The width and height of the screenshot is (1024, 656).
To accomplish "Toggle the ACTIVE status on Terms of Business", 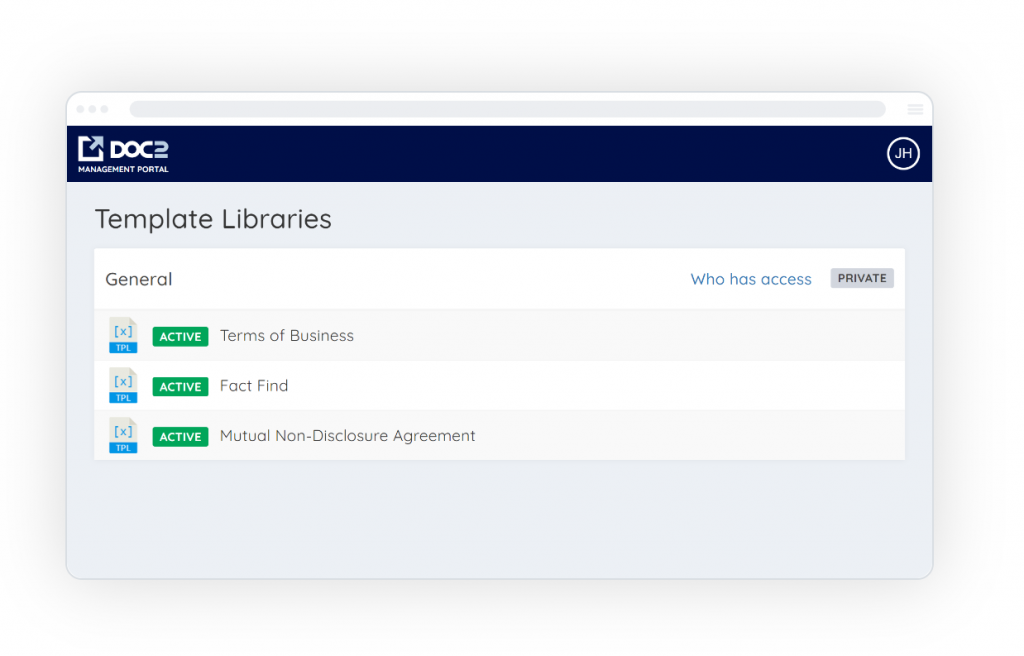I will point(180,336).
